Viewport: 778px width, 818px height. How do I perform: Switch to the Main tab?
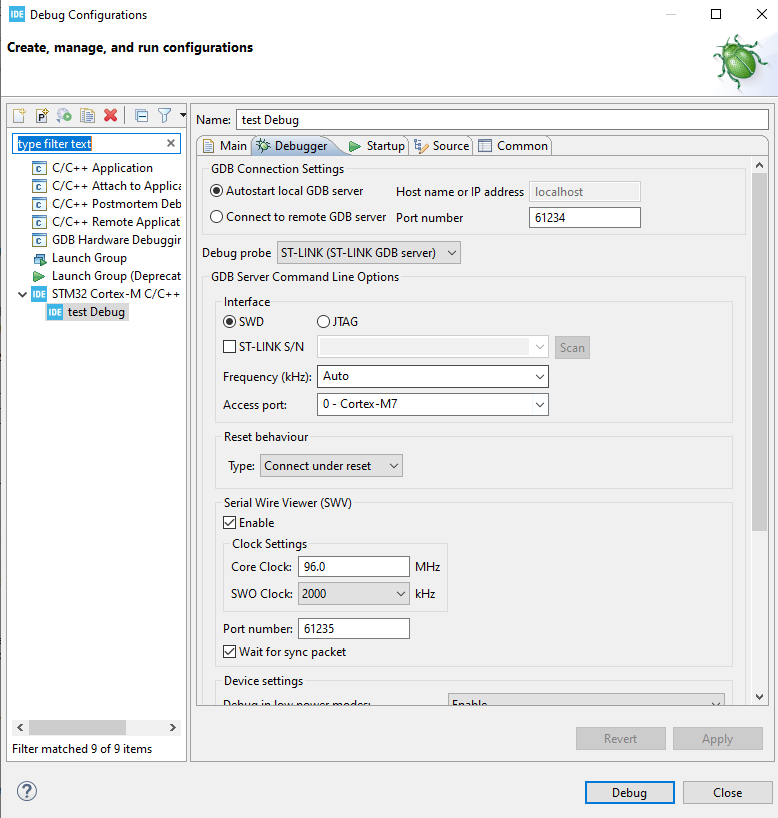click(225, 146)
